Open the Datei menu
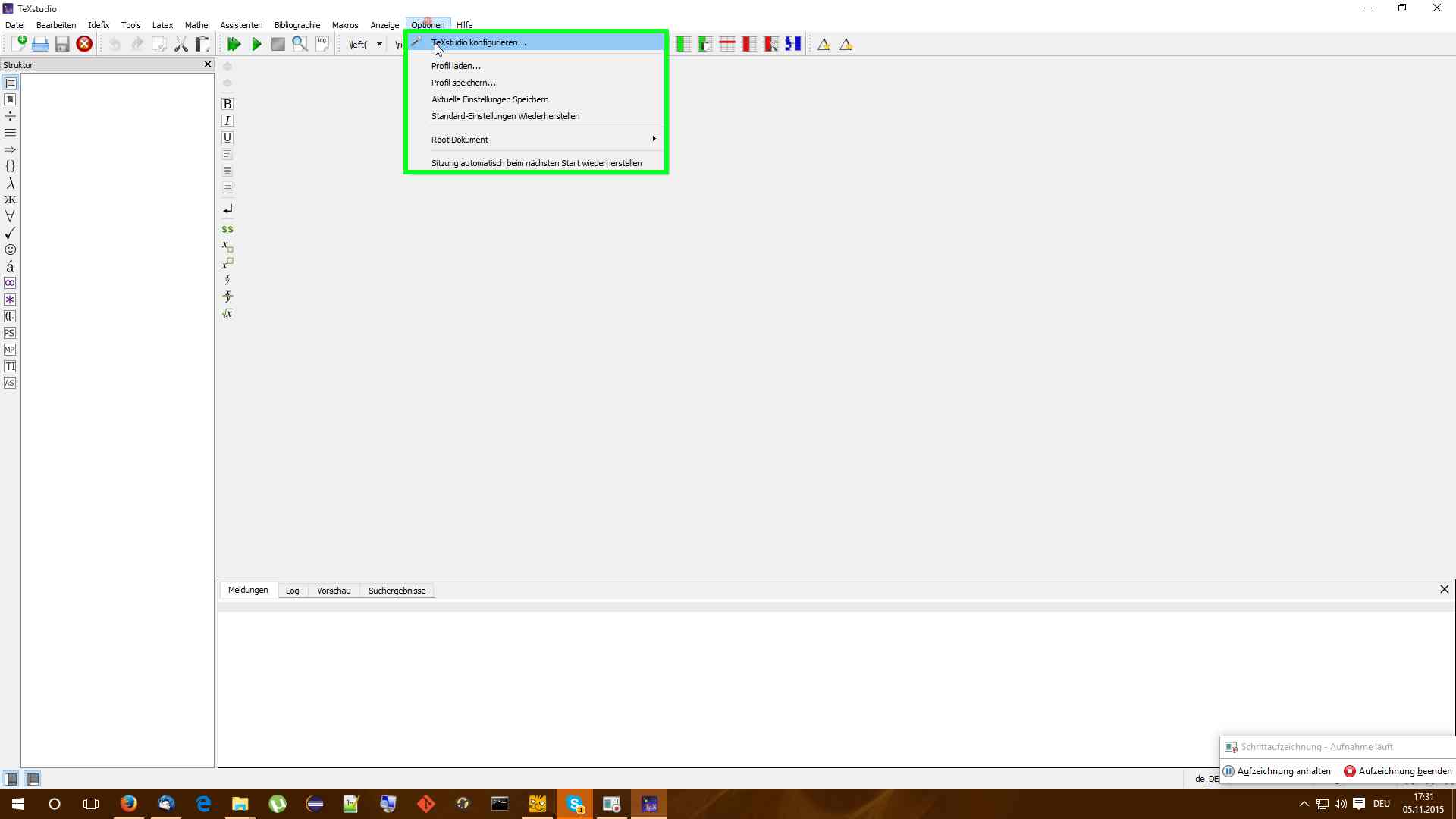The image size is (1456, 819). [15, 25]
